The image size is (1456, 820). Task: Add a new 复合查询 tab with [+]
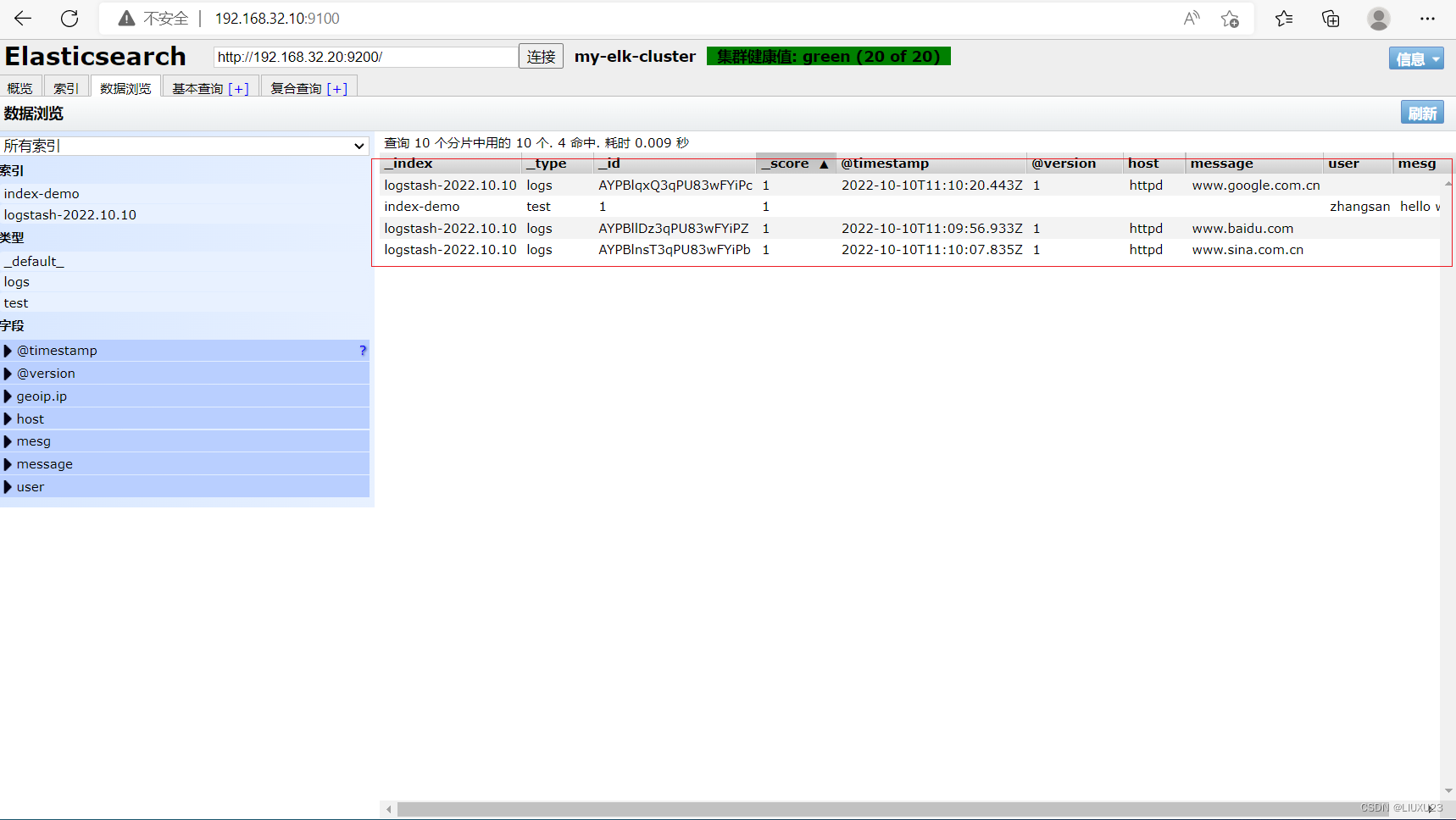[x=337, y=89]
